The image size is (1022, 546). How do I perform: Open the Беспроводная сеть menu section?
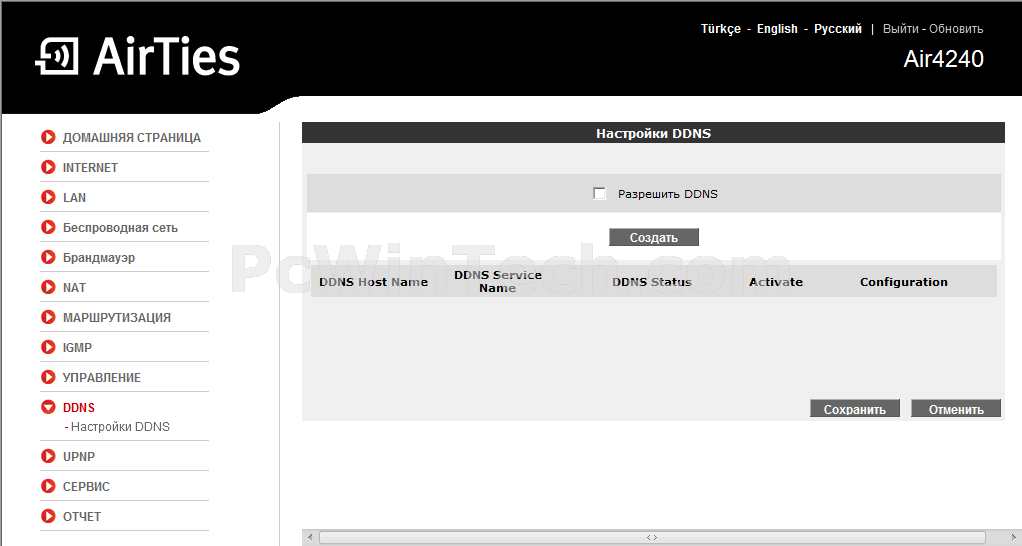click(x=120, y=228)
